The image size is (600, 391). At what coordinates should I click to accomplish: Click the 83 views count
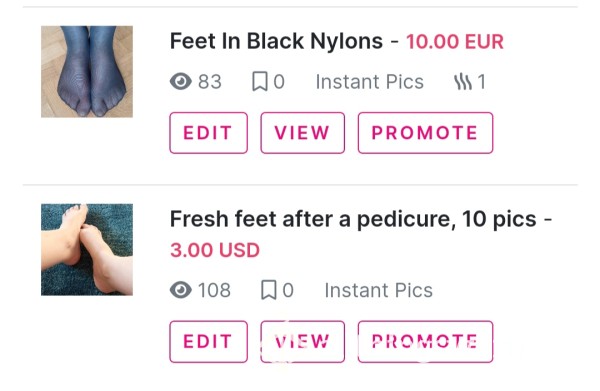click(x=210, y=81)
